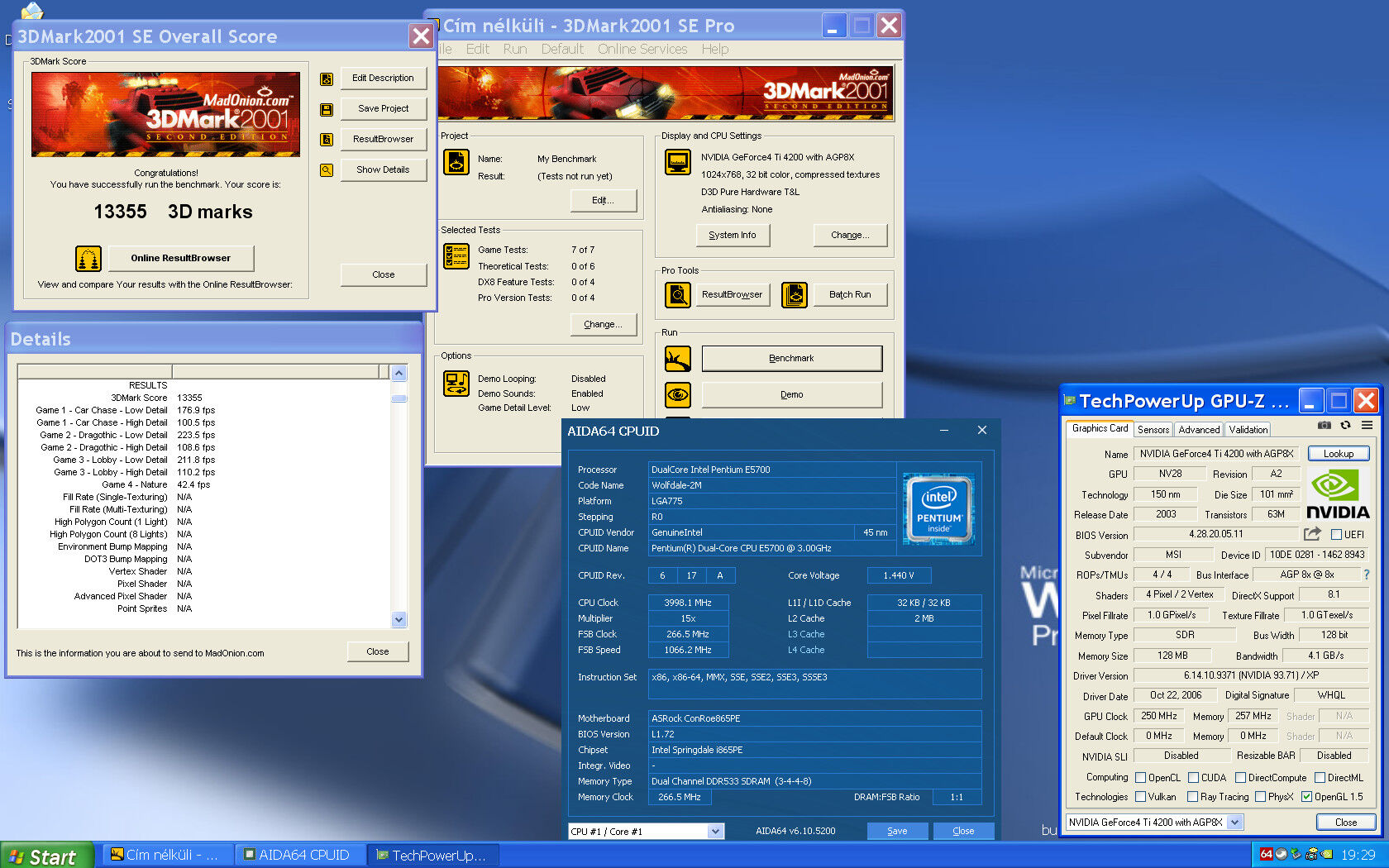Click the monitor icon in Display and CPU Settings
Screen dimensions: 1389x868
coord(678,161)
